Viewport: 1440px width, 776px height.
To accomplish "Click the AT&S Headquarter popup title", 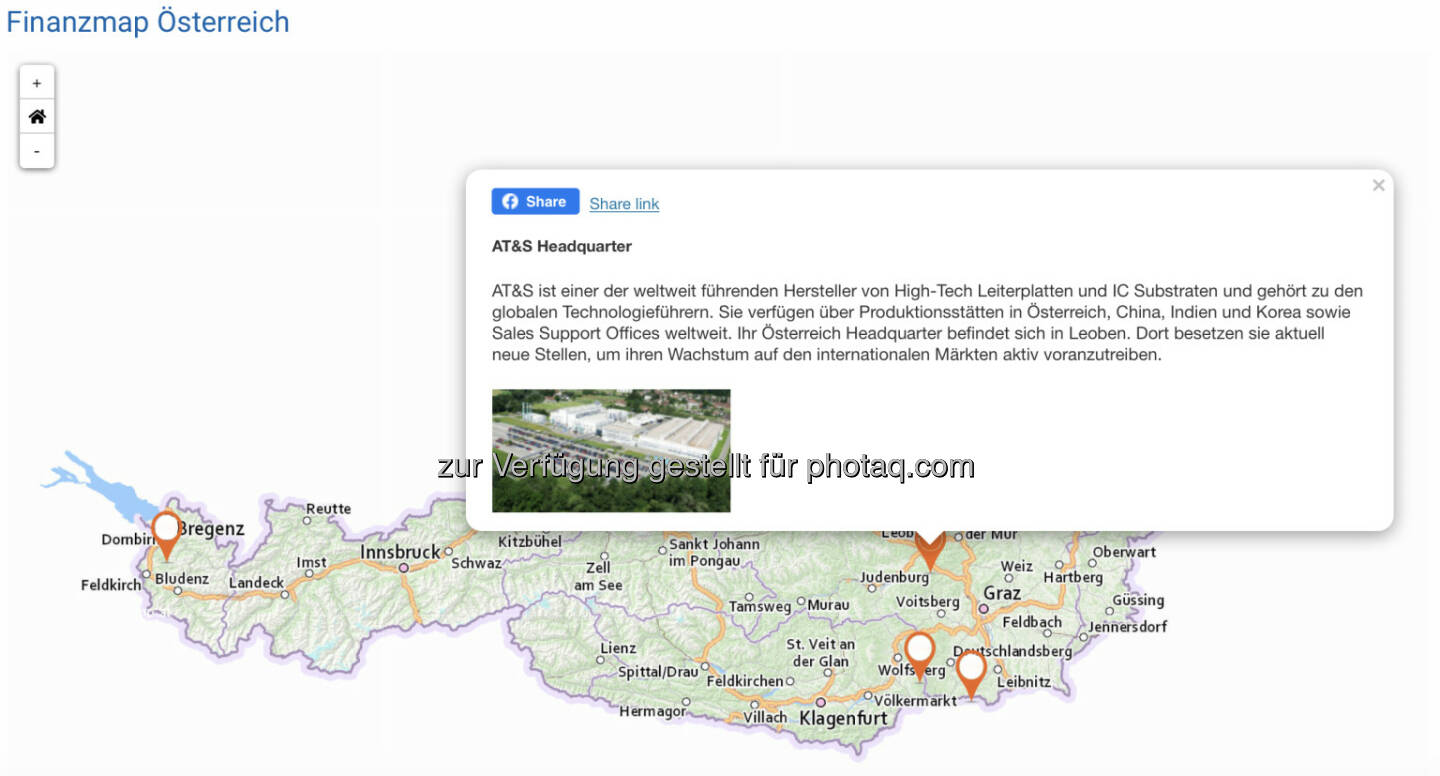I will click(561, 246).
